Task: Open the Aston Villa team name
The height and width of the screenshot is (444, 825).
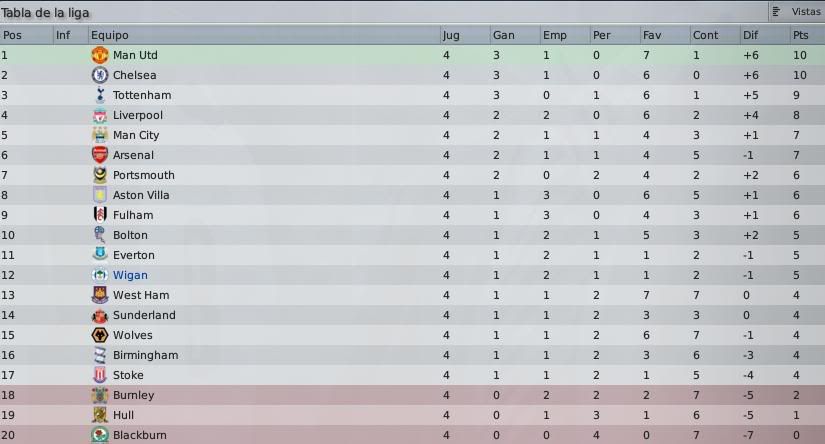Action: (x=141, y=195)
